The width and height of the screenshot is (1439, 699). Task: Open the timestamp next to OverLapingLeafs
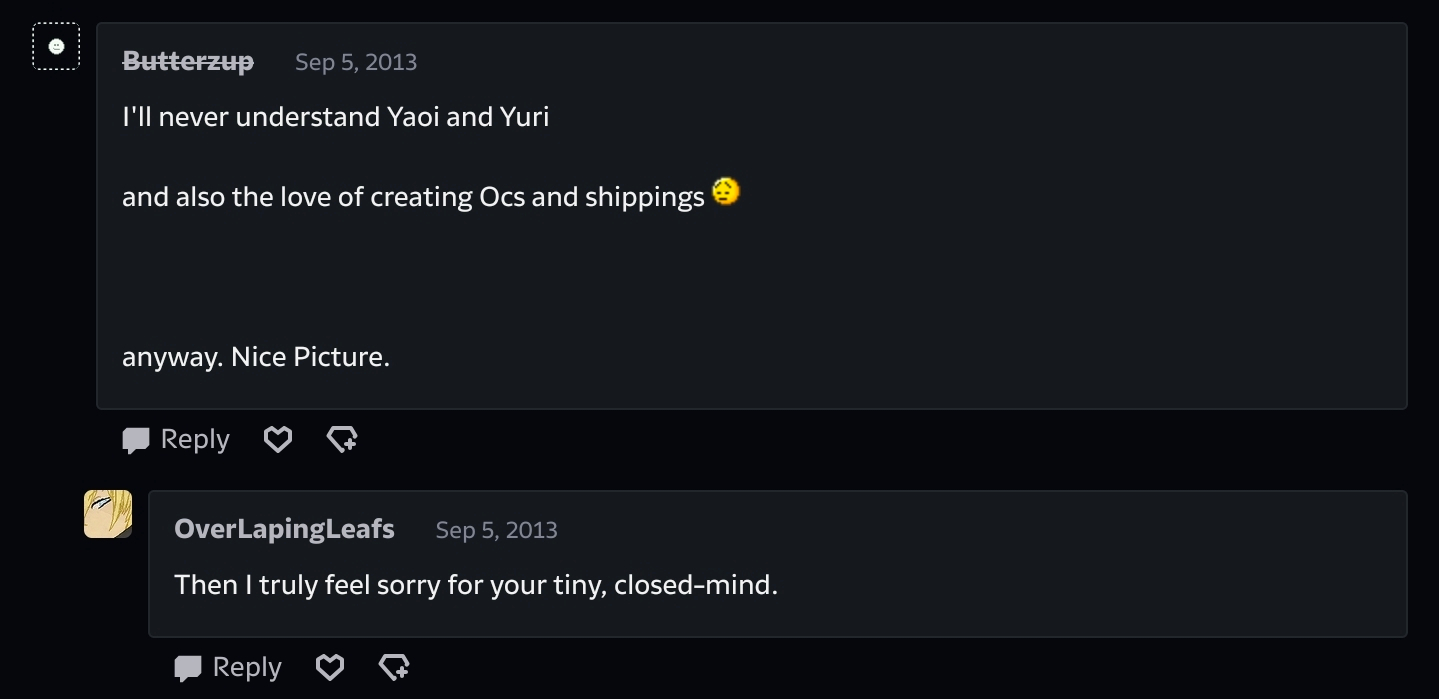(496, 530)
